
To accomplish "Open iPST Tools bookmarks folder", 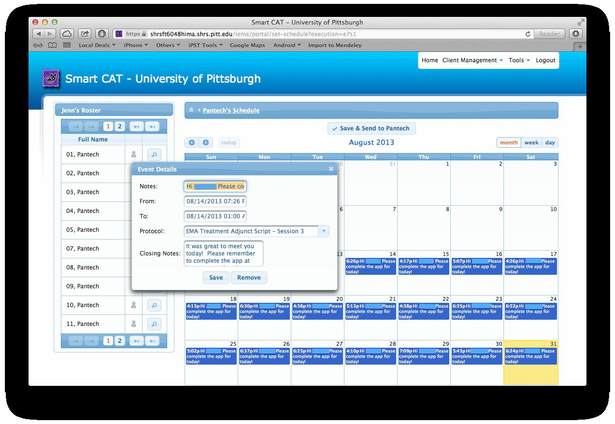I will pyautogui.click(x=206, y=45).
